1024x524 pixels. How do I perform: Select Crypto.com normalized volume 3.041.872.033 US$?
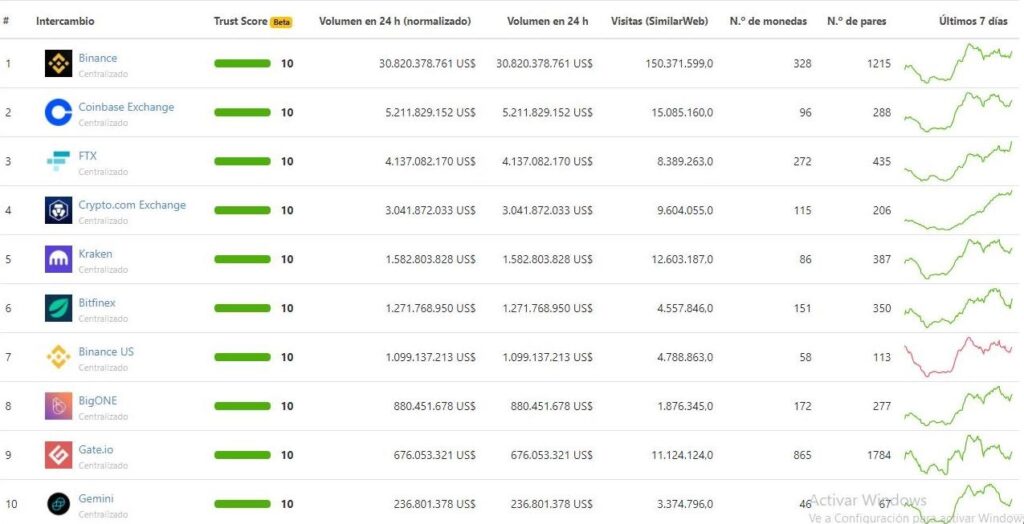(430, 210)
